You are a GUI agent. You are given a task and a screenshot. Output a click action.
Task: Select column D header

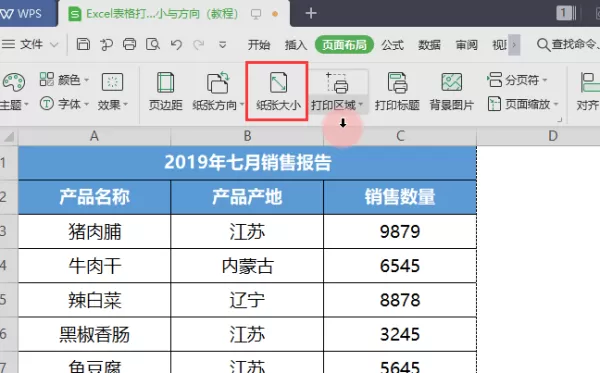(x=553, y=136)
